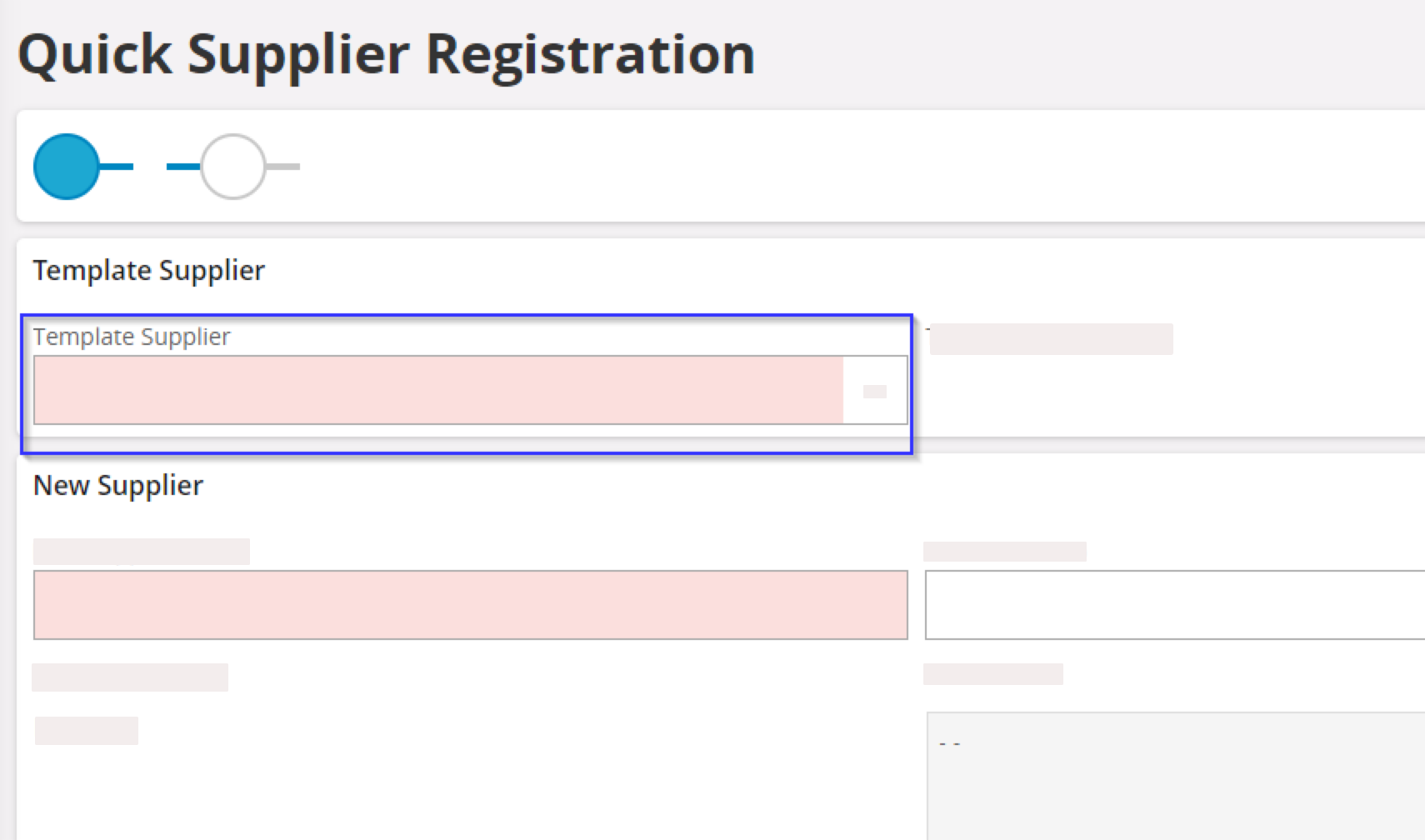
Task: Select the New Supplier section heading
Action: (x=118, y=486)
